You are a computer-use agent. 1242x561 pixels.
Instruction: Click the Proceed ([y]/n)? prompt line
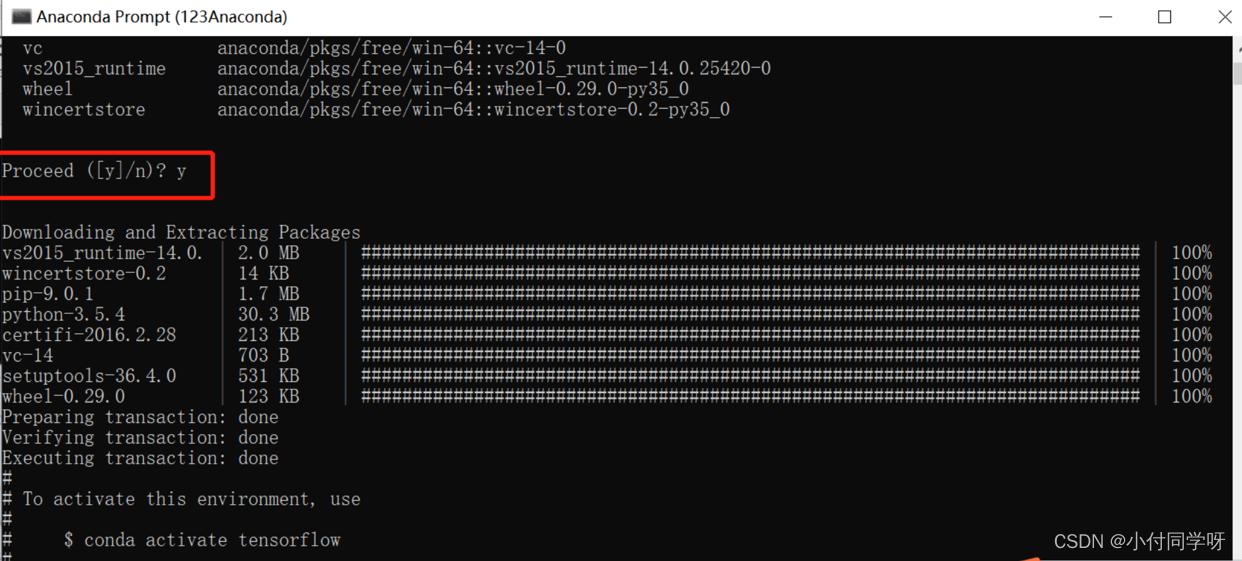[x=94, y=171]
